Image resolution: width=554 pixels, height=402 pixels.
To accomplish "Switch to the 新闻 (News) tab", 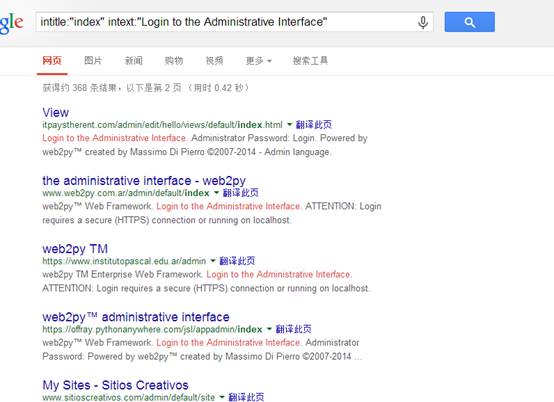I will click(134, 60).
